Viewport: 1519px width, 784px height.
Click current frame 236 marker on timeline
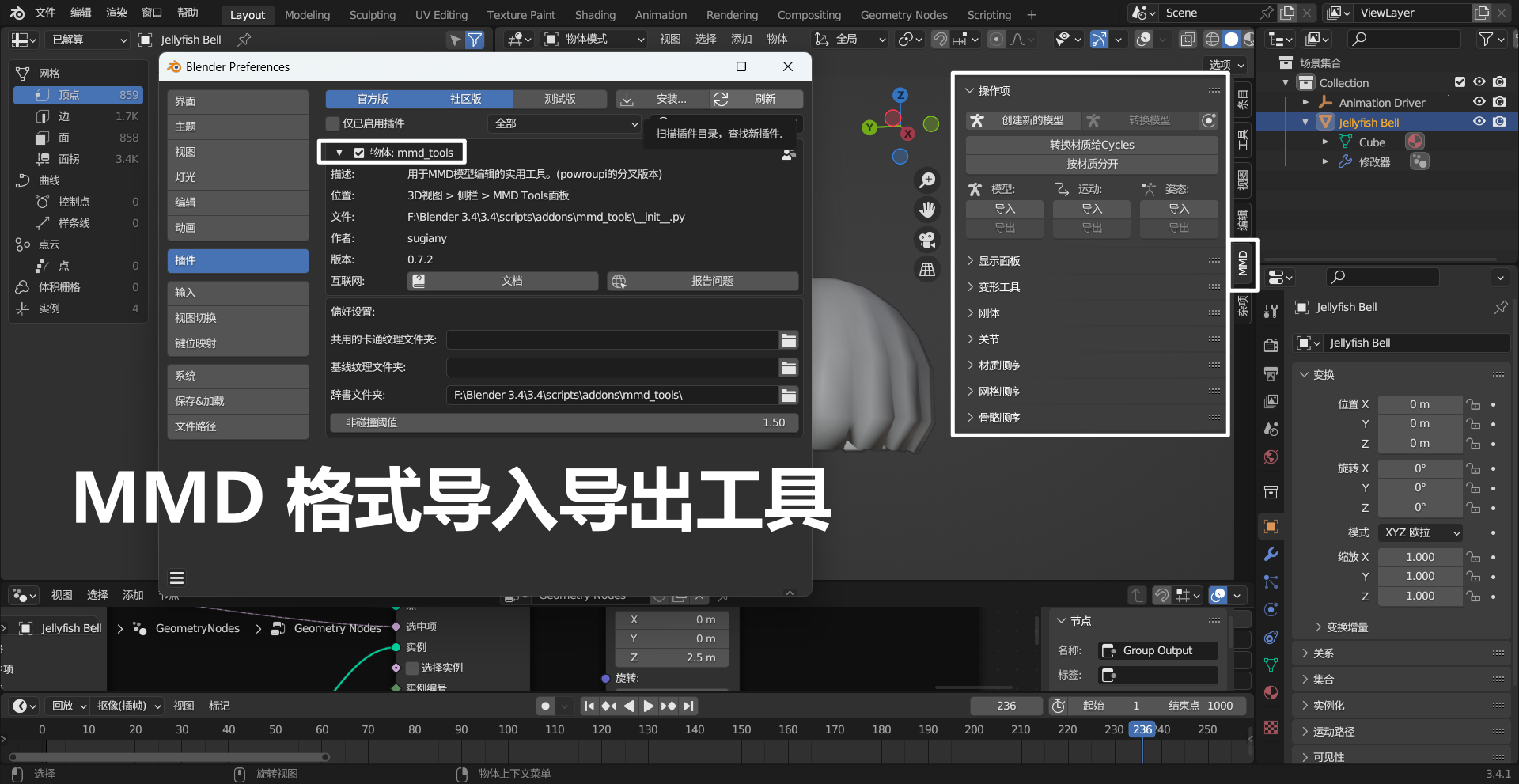click(x=1142, y=729)
